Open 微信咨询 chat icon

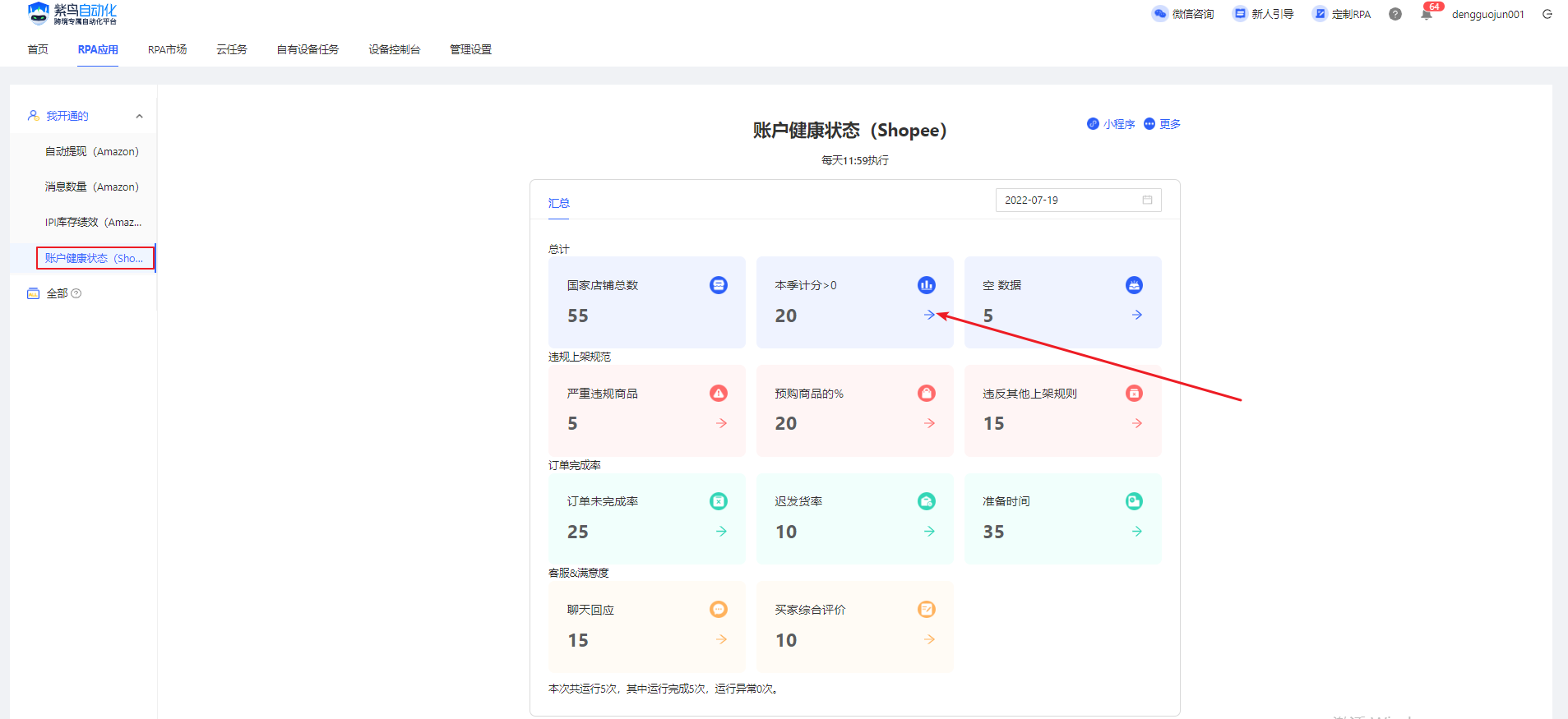pos(1160,14)
